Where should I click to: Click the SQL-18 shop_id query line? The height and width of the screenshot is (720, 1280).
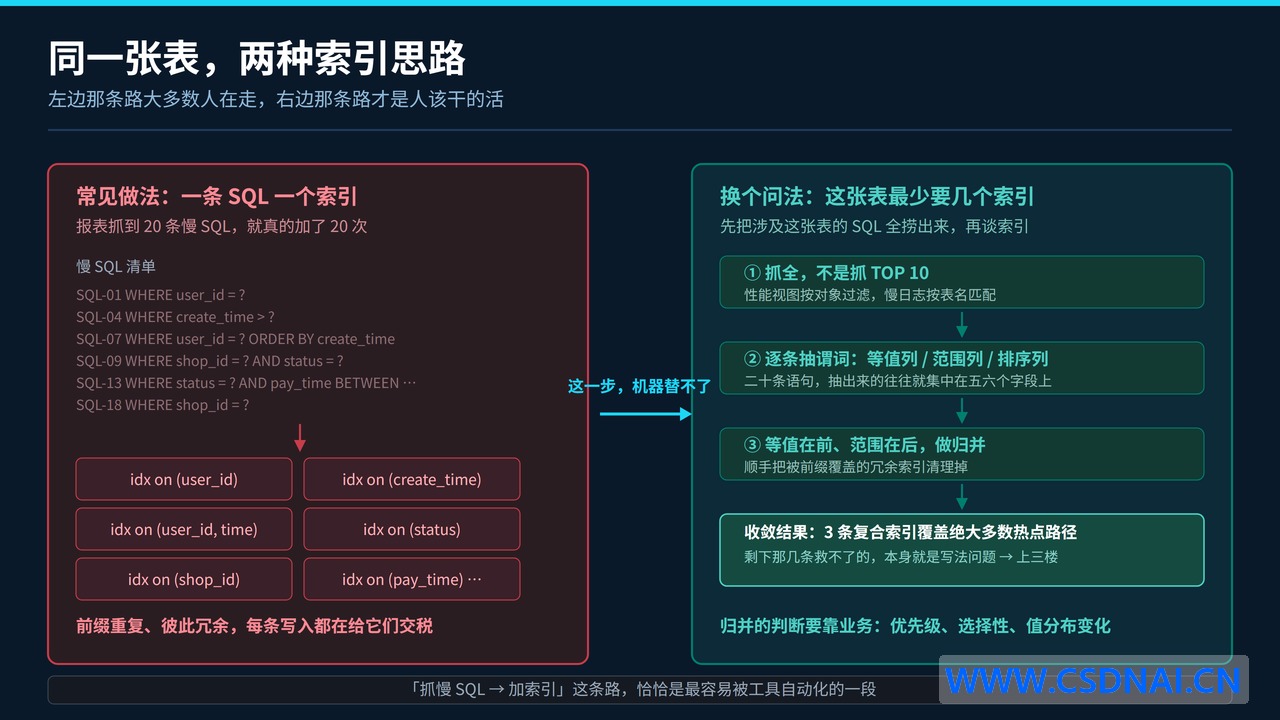(x=163, y=405)
